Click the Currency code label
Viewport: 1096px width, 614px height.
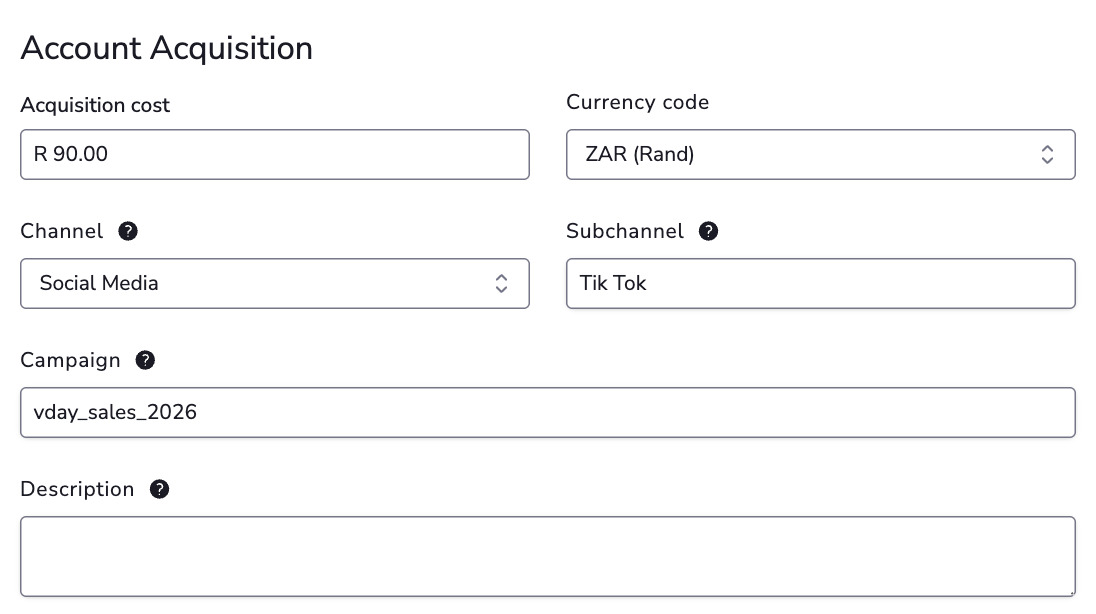tap(637, 102)
